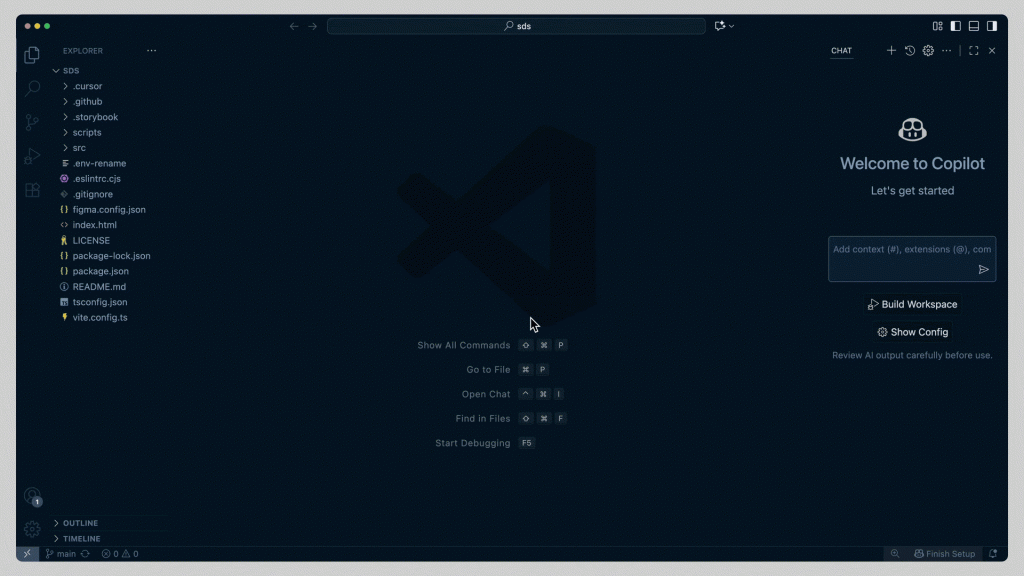This screenshot has width=1024, height=576.
Task: Send the chat message
Action: (x=984, y=270)
